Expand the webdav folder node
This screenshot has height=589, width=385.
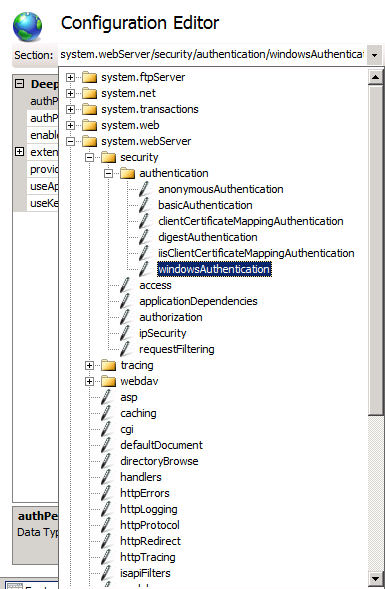(x=89, y=381)
